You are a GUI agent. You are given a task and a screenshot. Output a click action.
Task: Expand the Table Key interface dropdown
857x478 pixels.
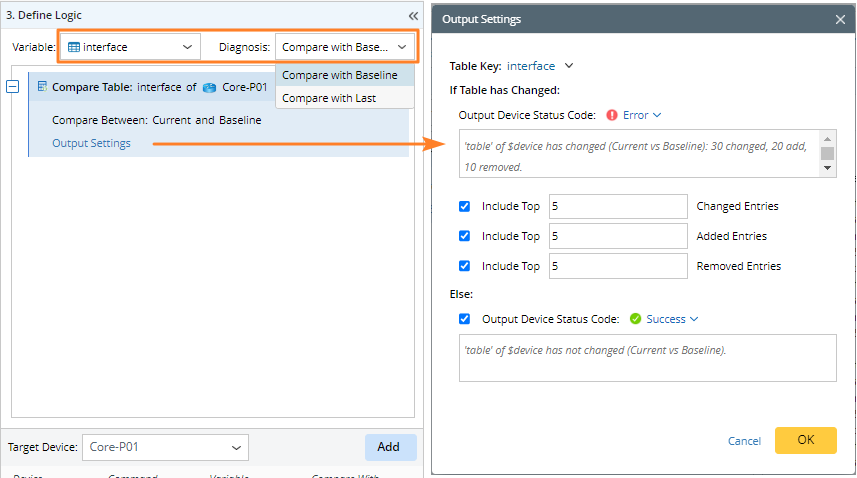point(569,66)
